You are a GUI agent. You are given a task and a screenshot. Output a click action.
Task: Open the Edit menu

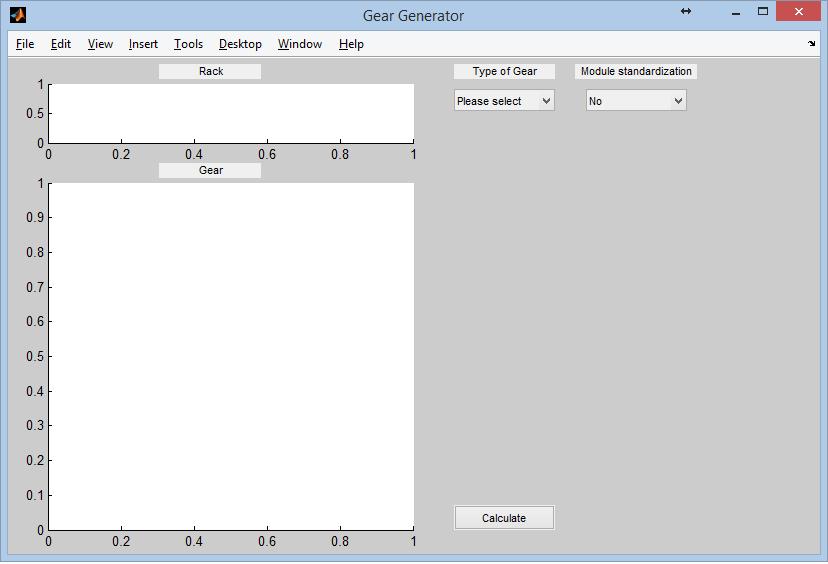click(61, 44)
